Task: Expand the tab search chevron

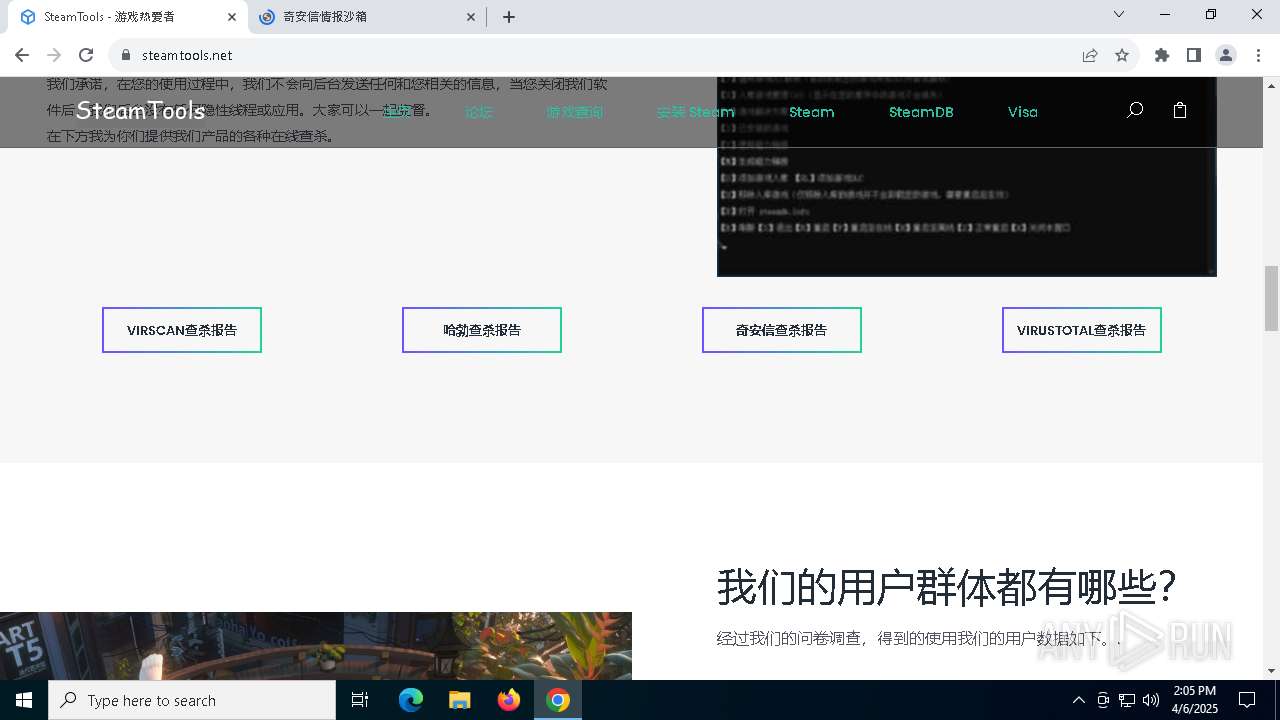Action: point(1119,14)
